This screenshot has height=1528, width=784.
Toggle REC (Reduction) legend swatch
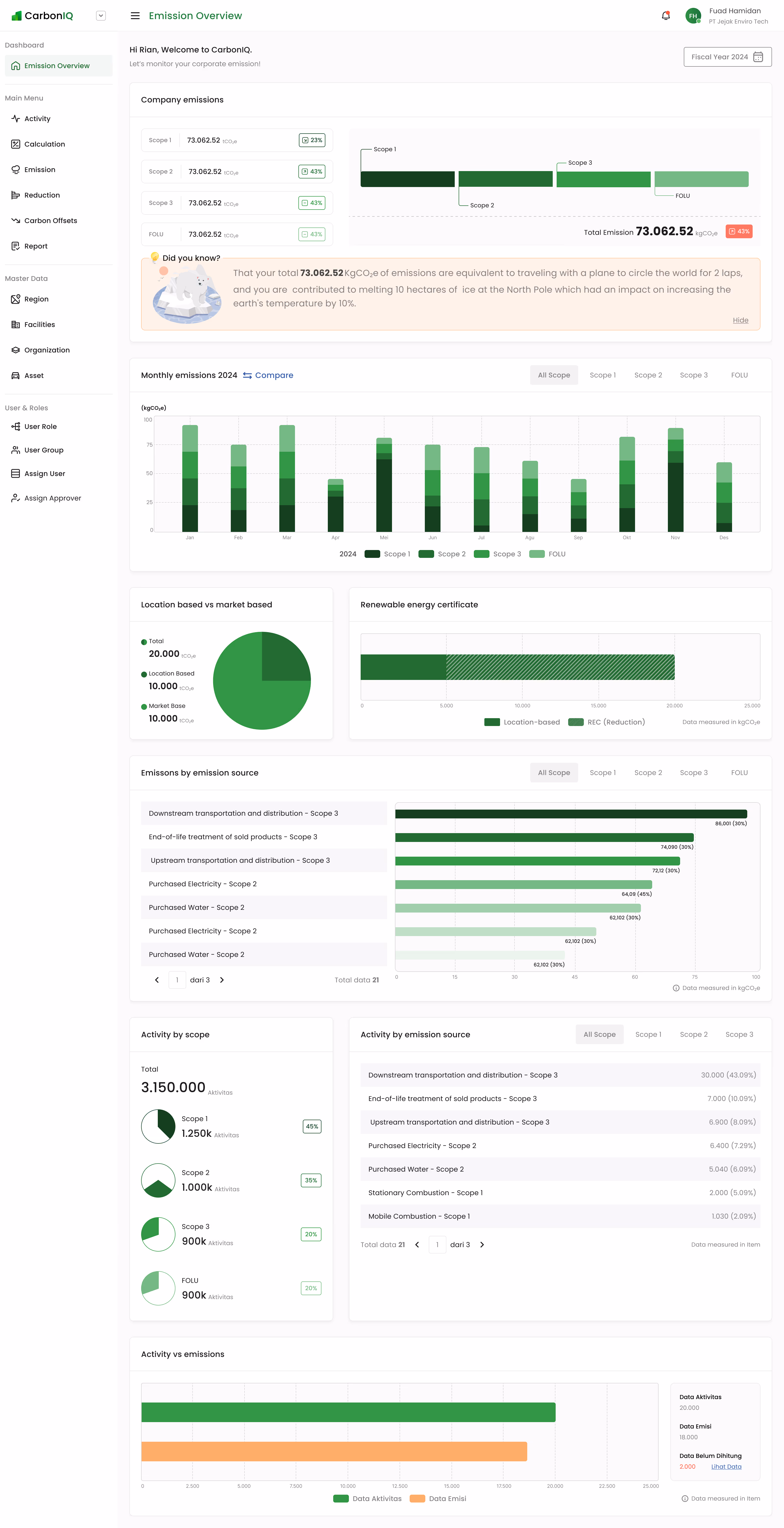(x=576, y=723)
